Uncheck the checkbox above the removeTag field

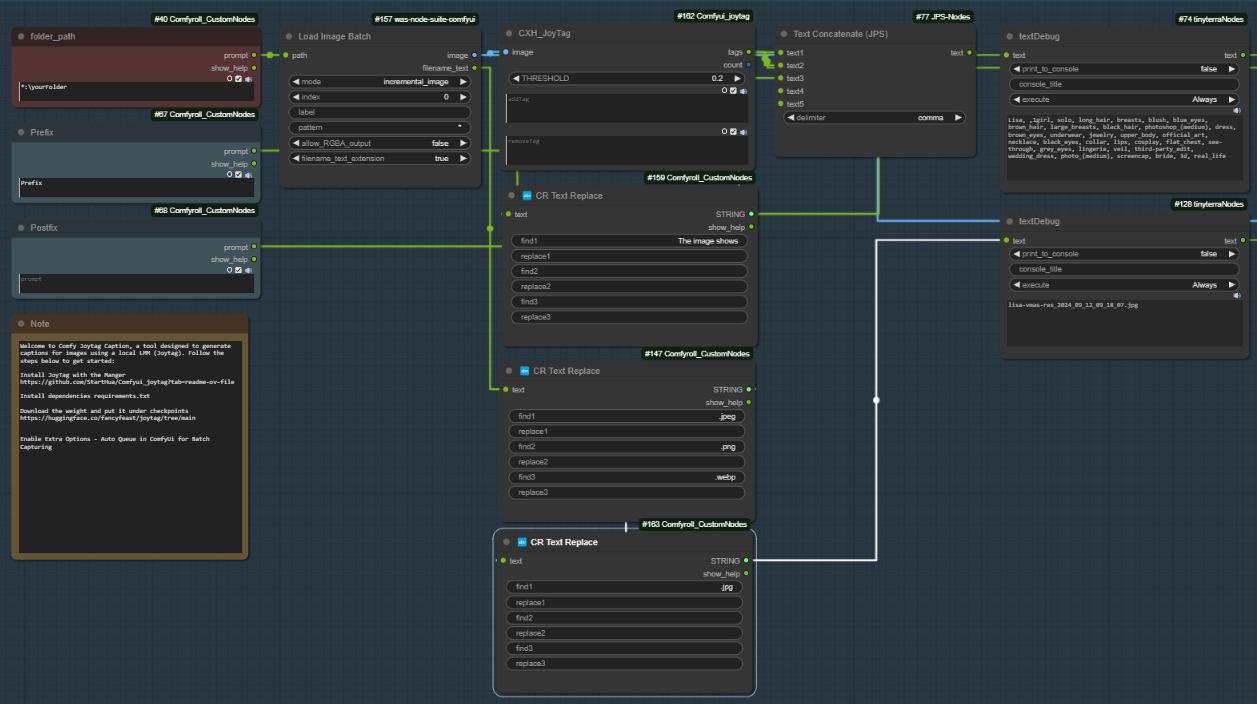(x=733, y=131)
